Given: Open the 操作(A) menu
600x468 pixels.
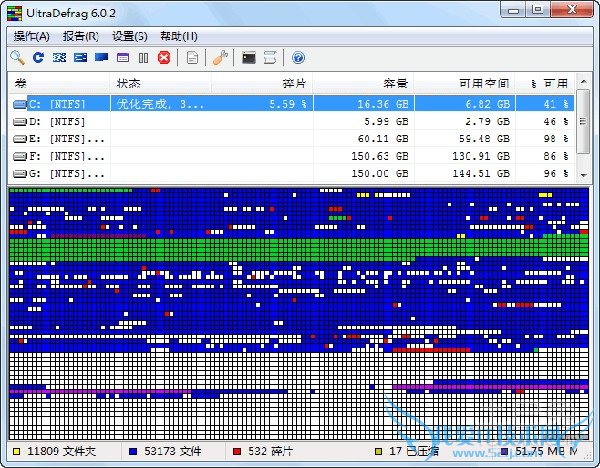Looking at the screenshot, I should point(31,36).
